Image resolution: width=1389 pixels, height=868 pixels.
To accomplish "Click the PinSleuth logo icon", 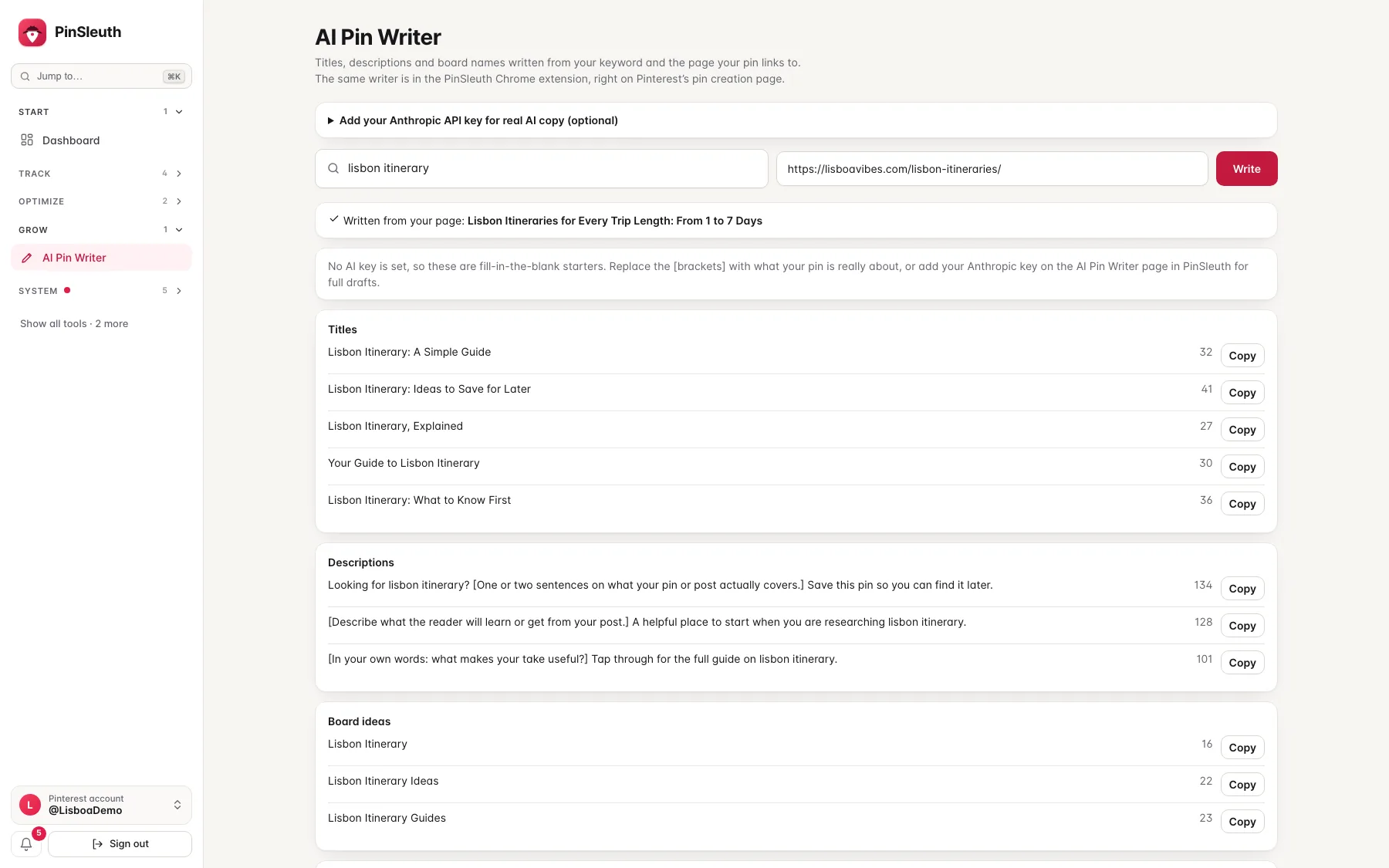I will click(x=32, y=32).
